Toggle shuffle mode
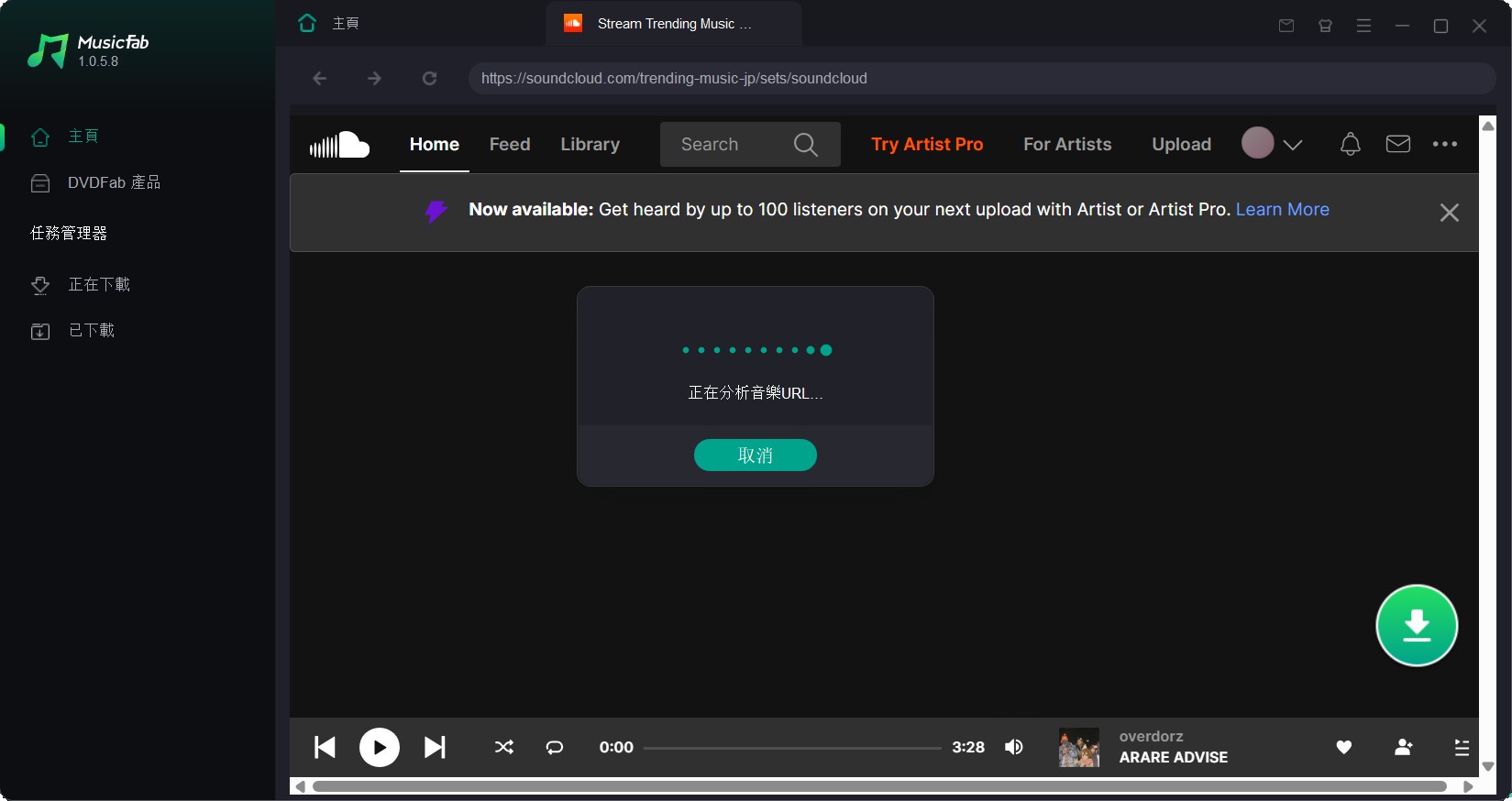This screenshot has height=801, width=1512. [x=504, y=748]
